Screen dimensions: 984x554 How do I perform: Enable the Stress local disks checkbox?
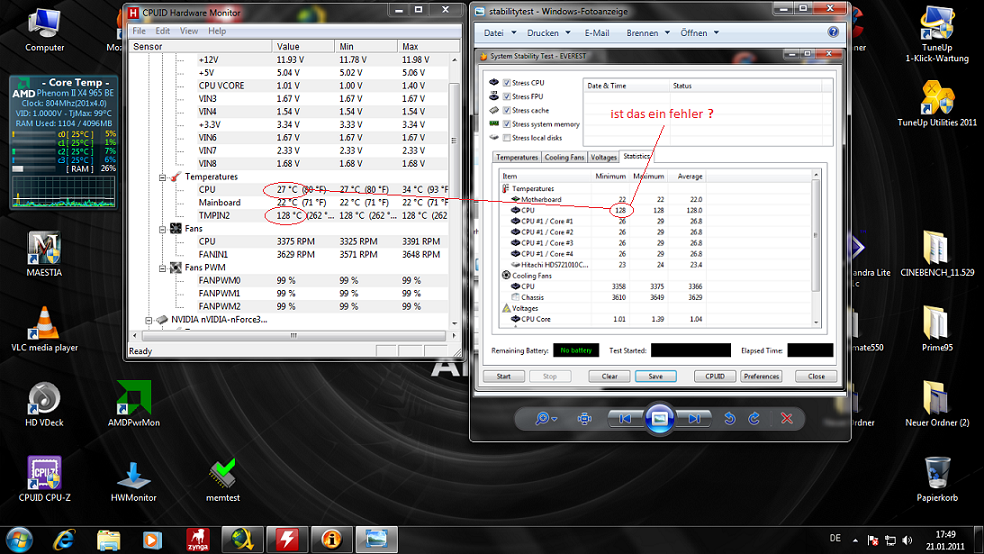506,138
